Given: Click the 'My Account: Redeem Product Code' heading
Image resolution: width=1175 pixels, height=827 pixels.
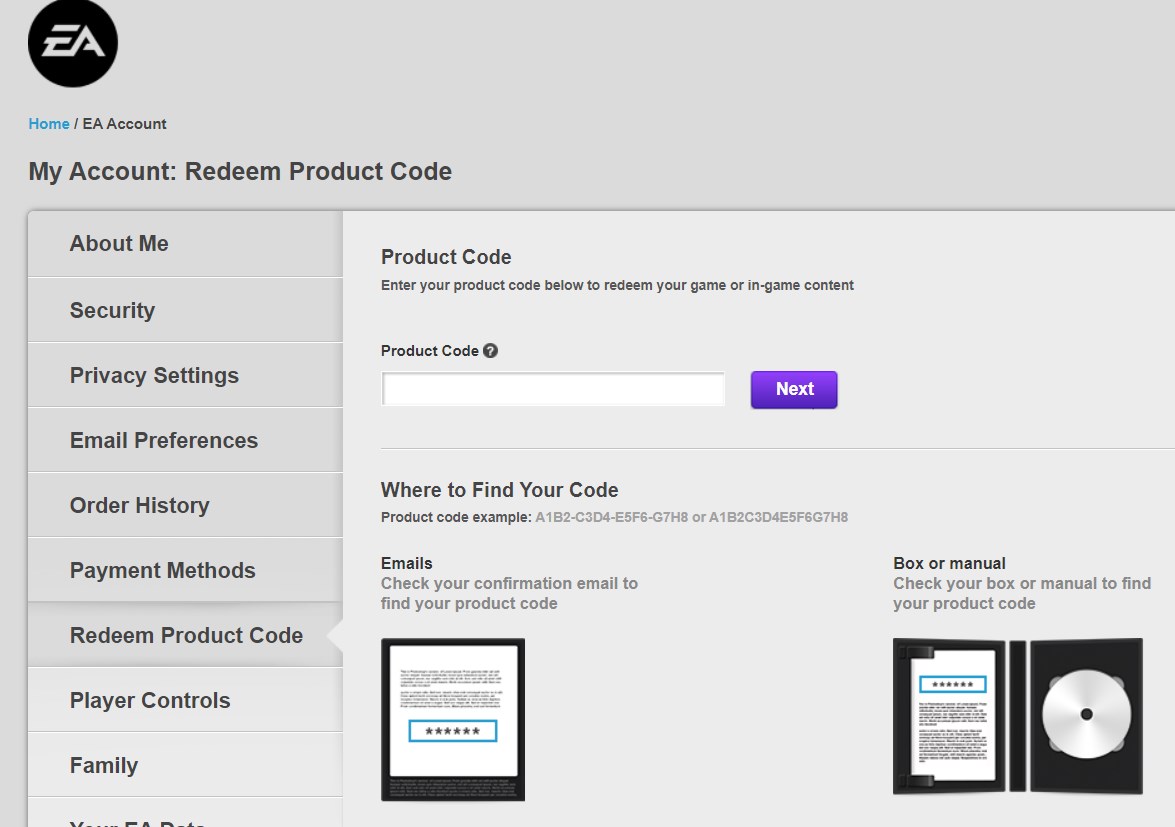Looking at the screenshot, I should 240,172.
